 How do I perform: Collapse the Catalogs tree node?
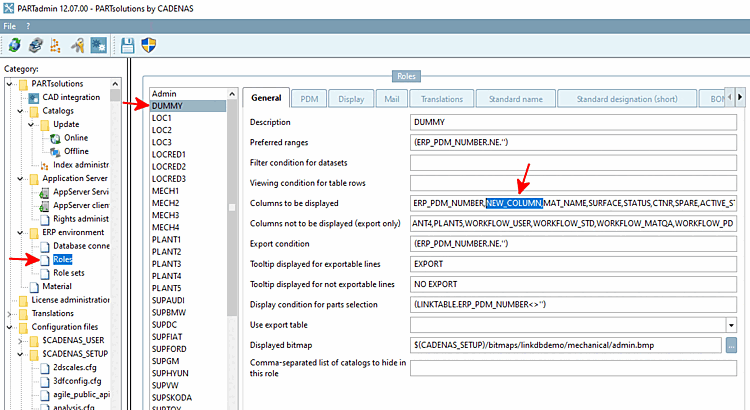pyautogui.click(x=20, y=111)
